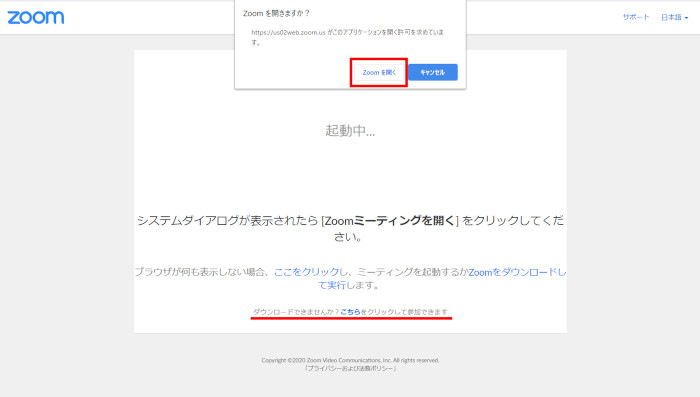Click the '起動中...' status text
700x397 pixels.
click(350, 130)
